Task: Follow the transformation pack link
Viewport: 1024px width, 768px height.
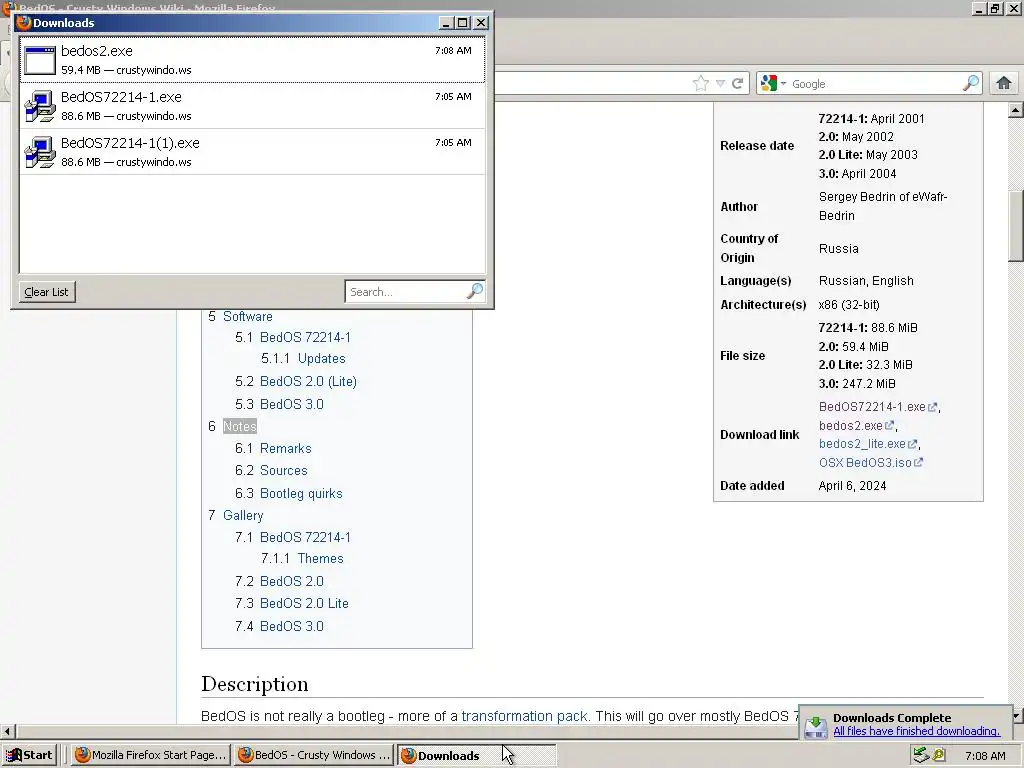Action: [x=526, y=716]
